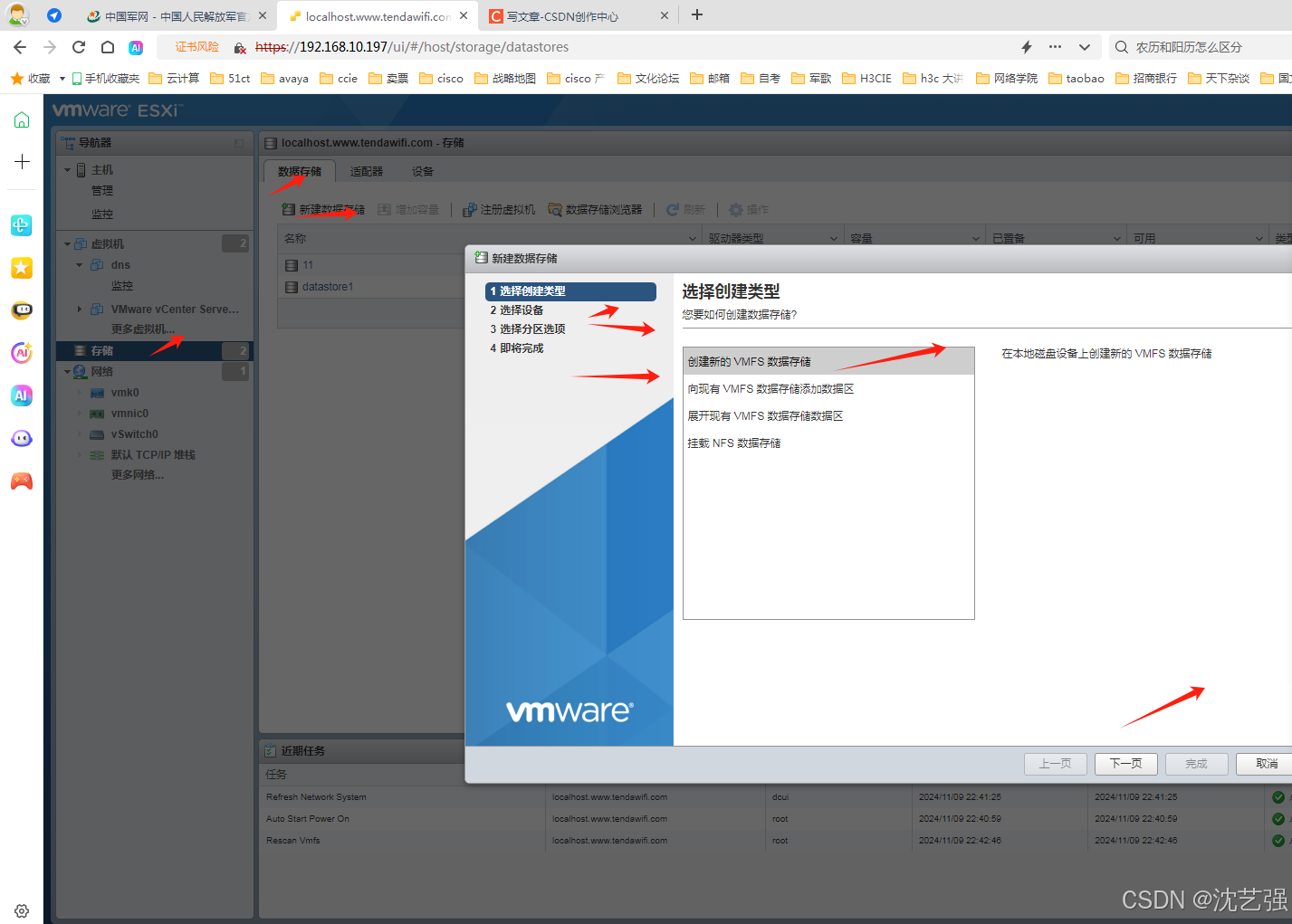The image size is (1292, 924).
Task: Collapse the Virtual Machines tree node
Action: pyautogui.click(x=67, y=244)
